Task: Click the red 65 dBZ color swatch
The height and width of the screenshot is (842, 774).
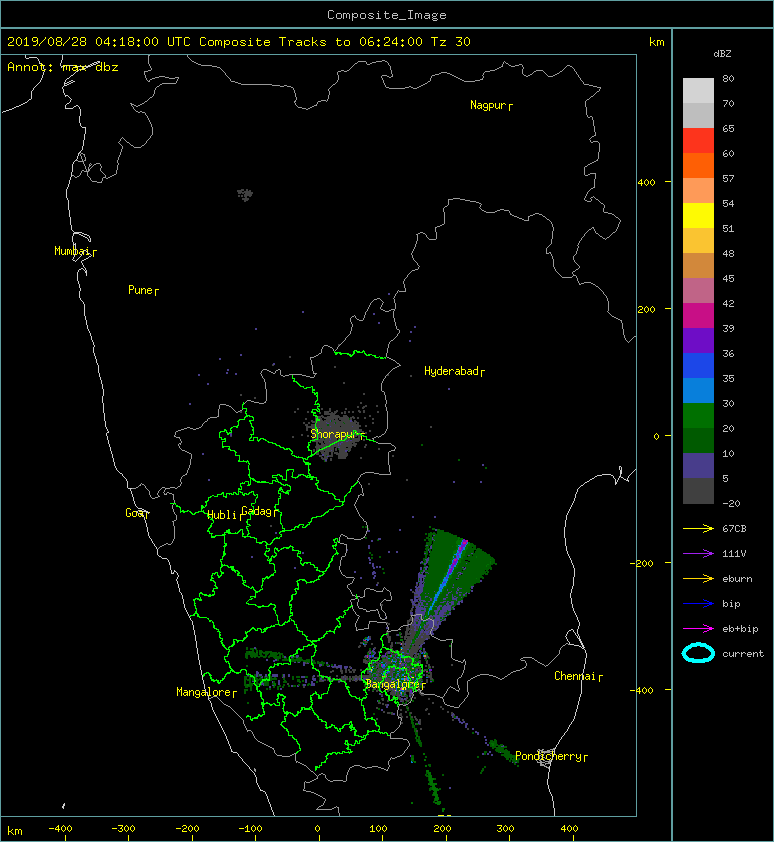Action: coord(698,141)
